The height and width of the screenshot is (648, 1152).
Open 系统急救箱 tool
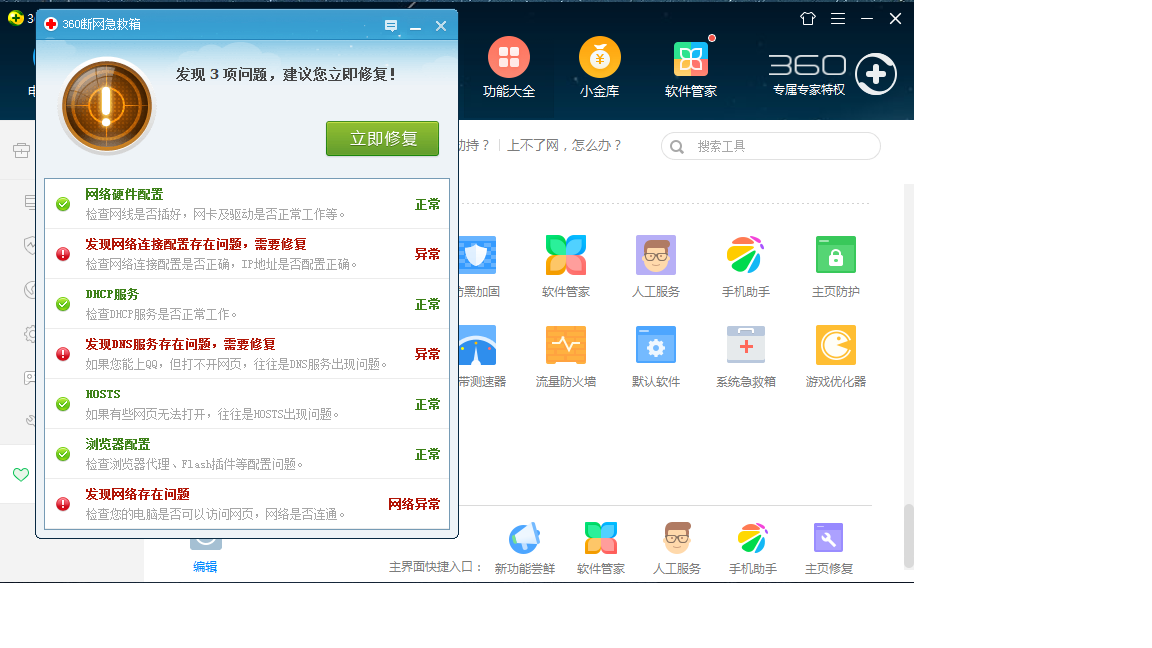746,357
